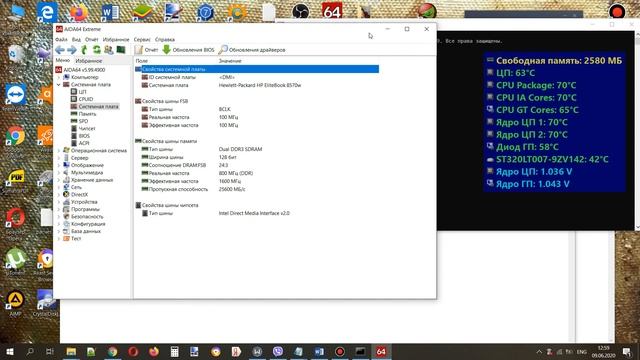This screenshot has height=360, width=640.
Task: Click Обновления драйверов toolbar button
Action: (252, 50)
